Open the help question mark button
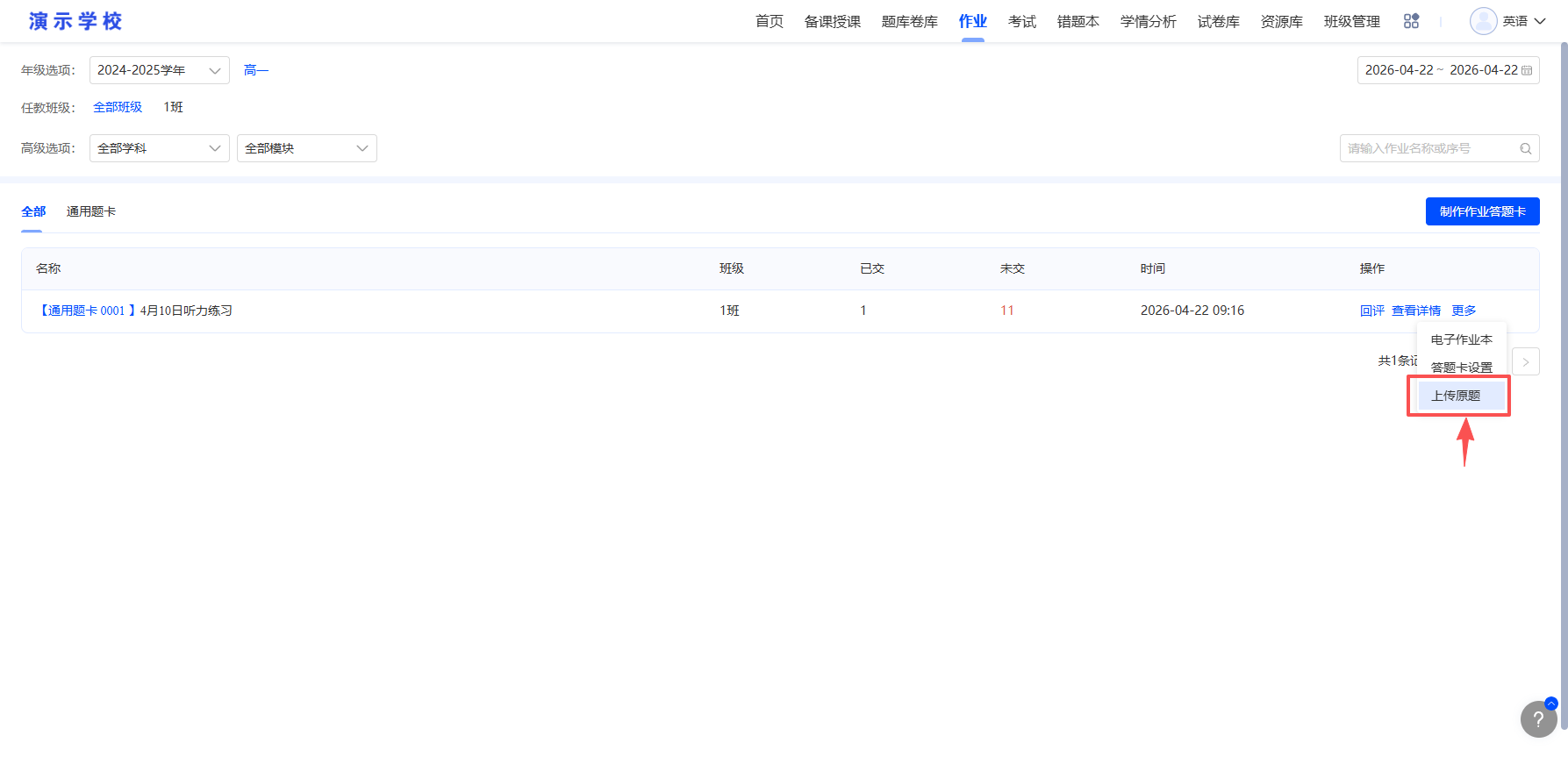1568x757 pixels. tap(1538, 718)
